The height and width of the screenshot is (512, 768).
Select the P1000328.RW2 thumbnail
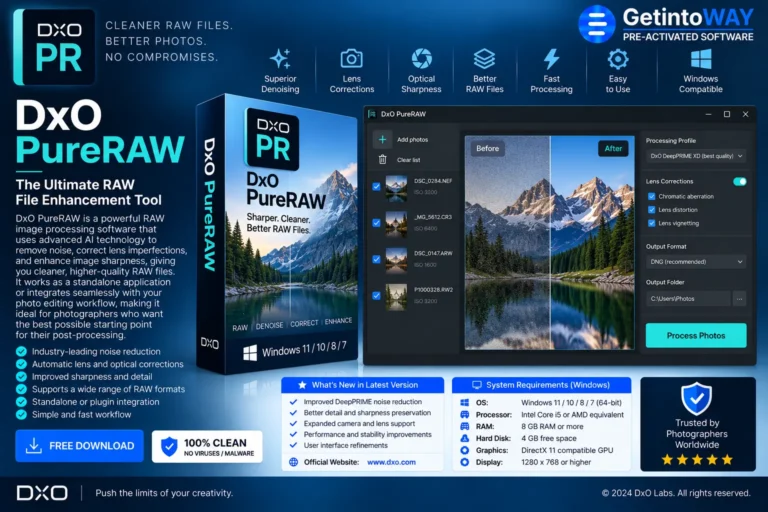pyautogui.click(x=396, y=297)
